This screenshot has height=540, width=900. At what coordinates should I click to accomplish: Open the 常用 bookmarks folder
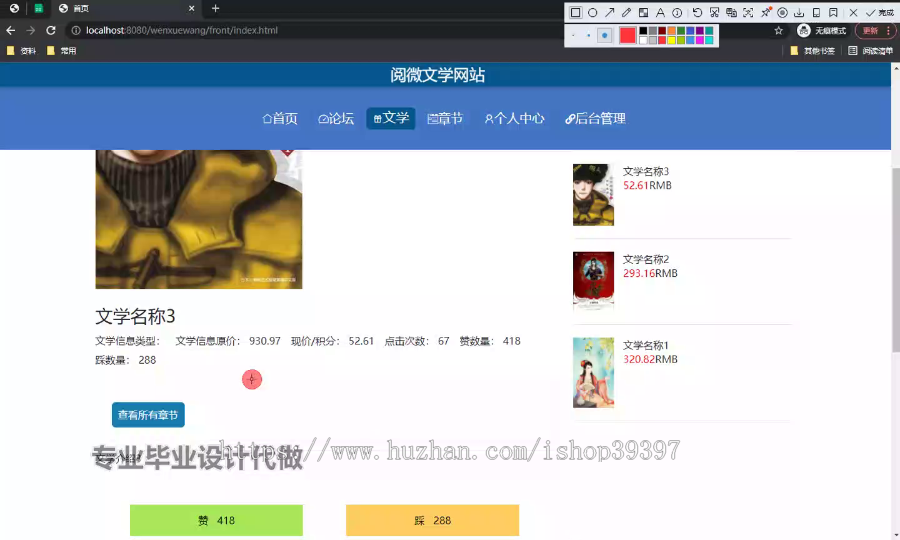click(x=61, y=50)
